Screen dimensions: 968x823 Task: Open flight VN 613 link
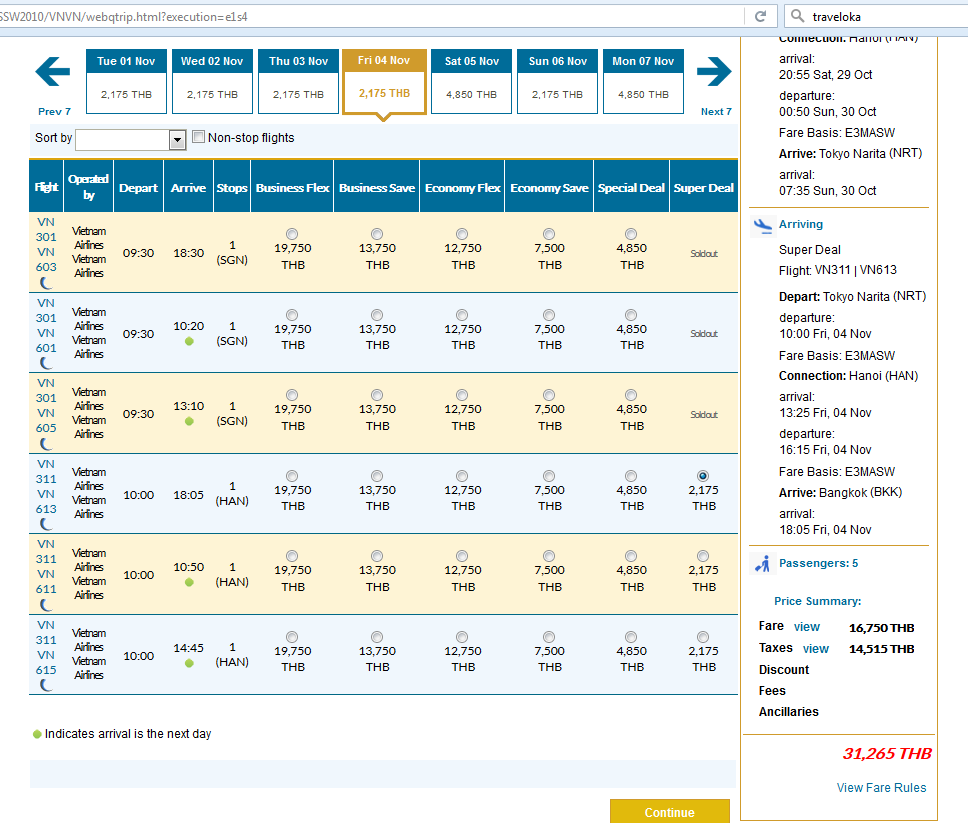tap(46, 501)
